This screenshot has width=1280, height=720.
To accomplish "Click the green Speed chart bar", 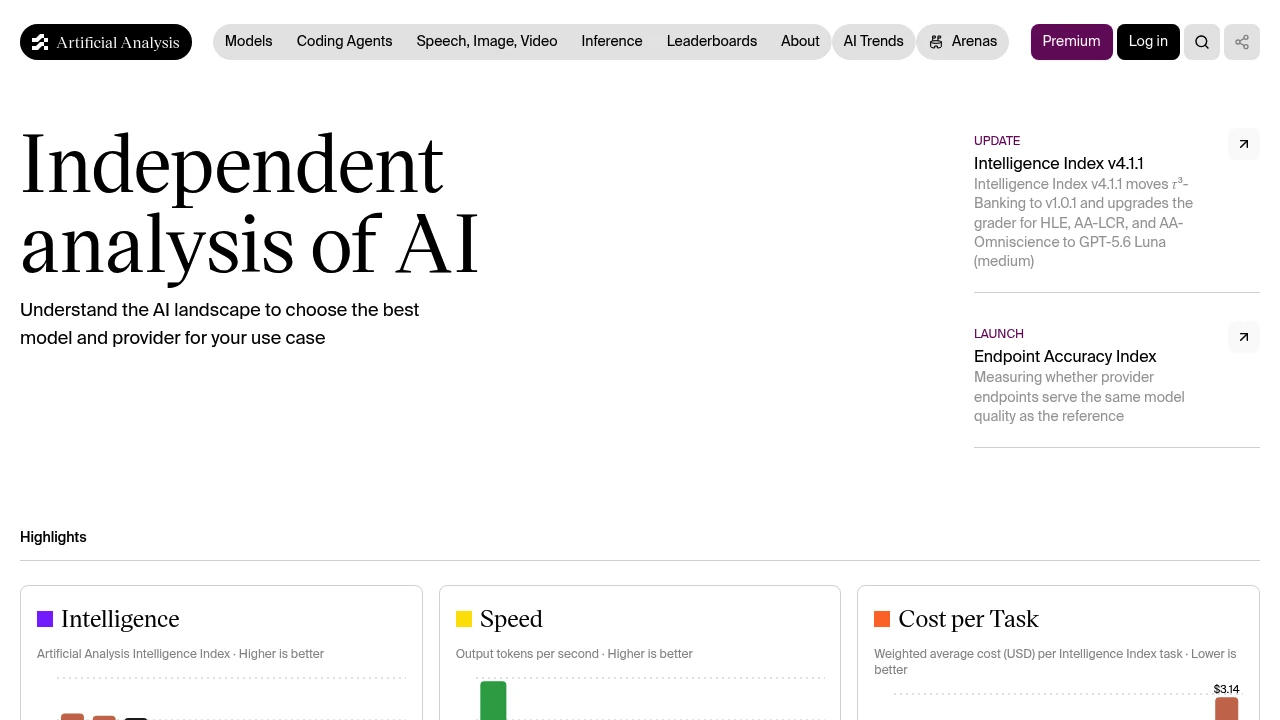I will [x=493, y=700].
